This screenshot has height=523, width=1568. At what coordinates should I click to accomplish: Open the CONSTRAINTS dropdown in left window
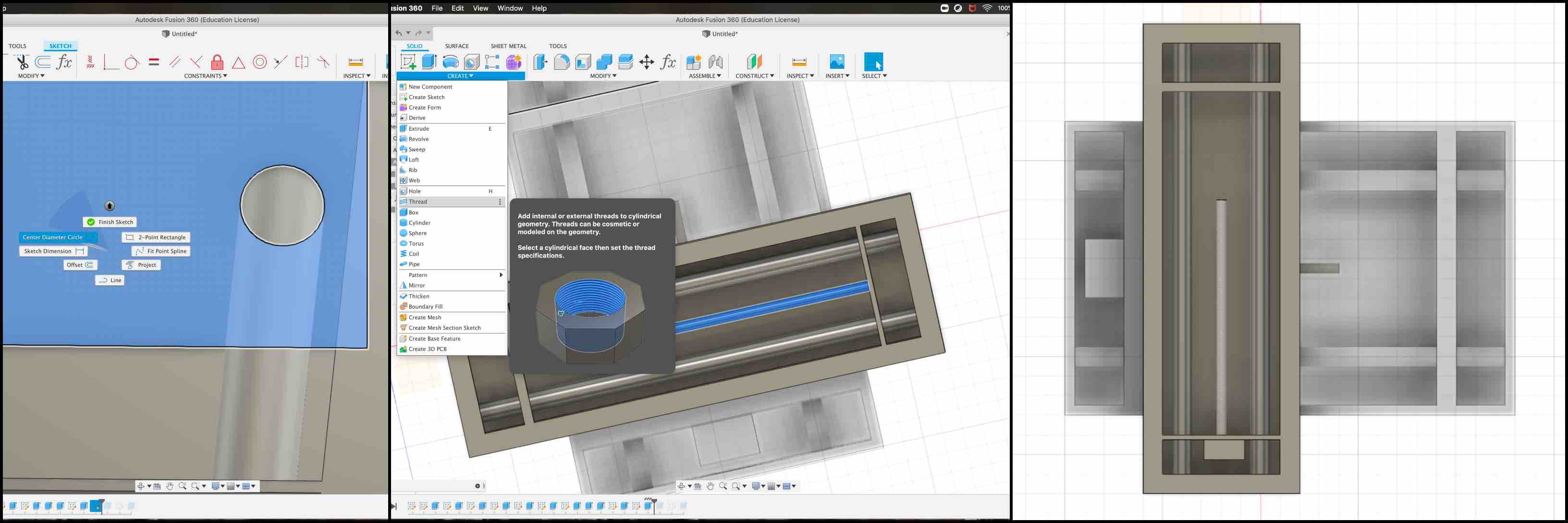click(206, 76)
